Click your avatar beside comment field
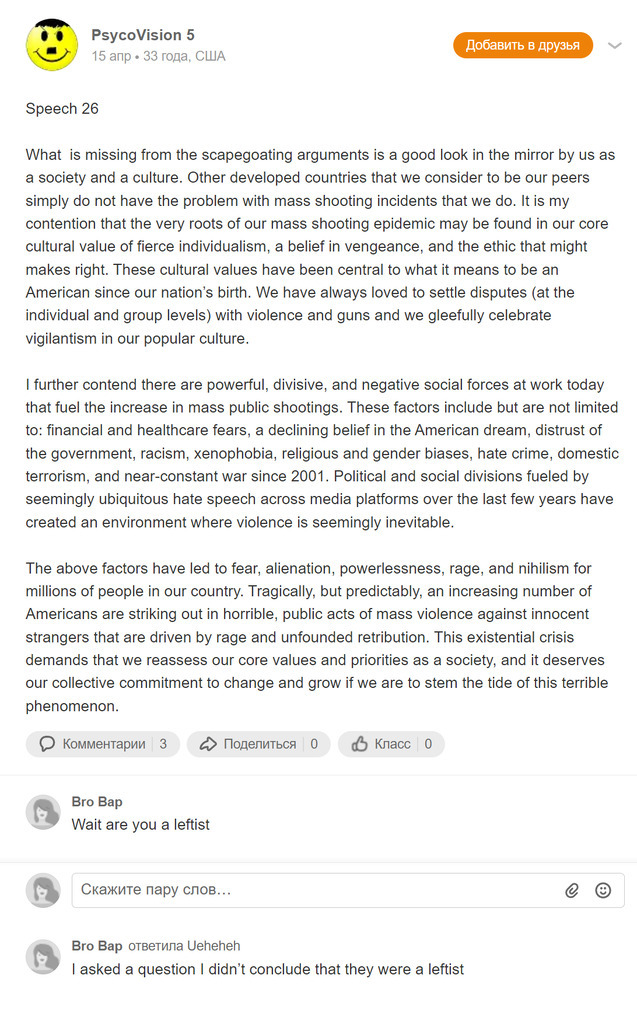Viewport: 637px width, 1024px height. (x=43, y=890)
